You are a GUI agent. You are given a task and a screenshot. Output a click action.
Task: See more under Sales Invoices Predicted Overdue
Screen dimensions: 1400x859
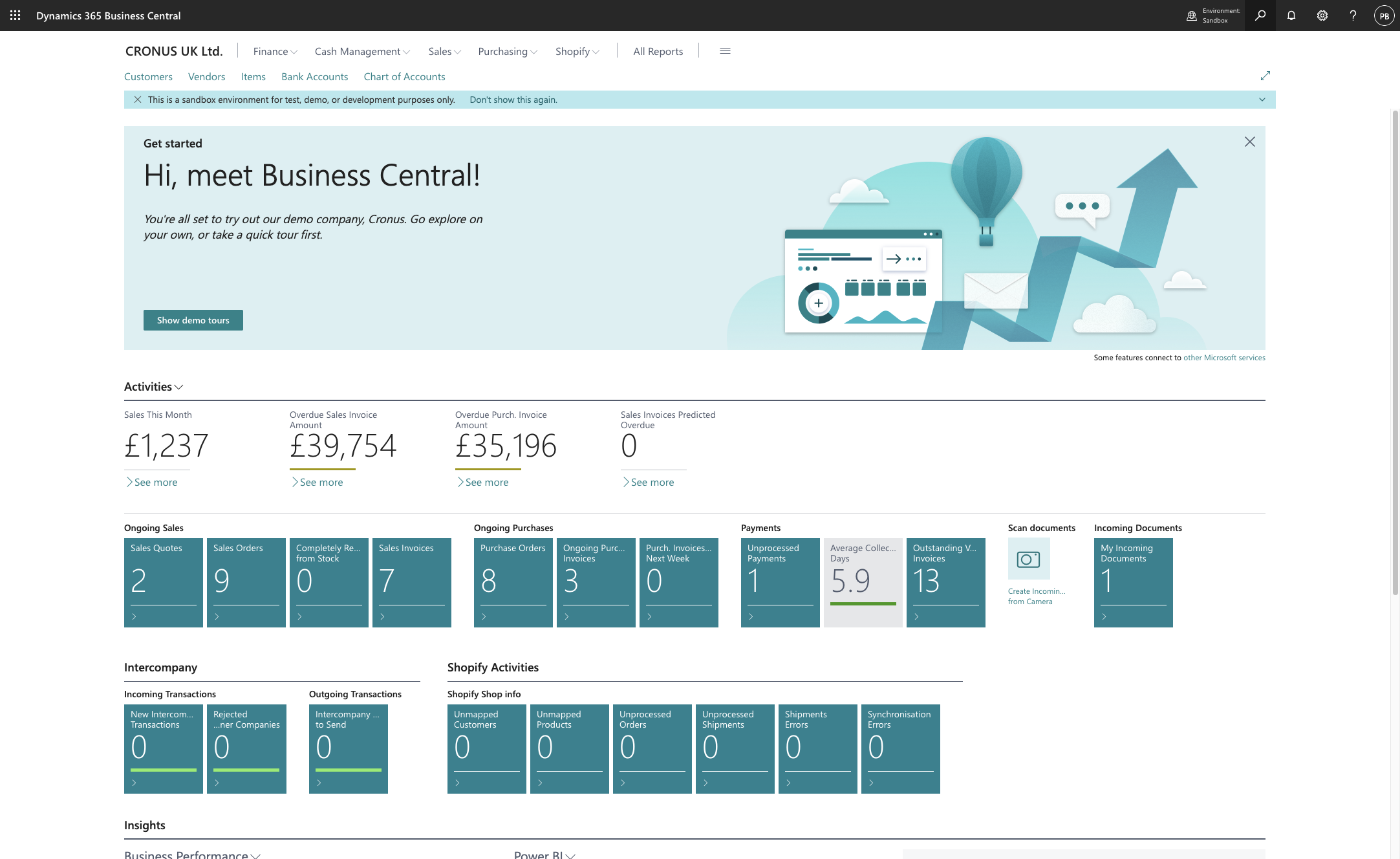pyautogui.click(x=648, y=482)
